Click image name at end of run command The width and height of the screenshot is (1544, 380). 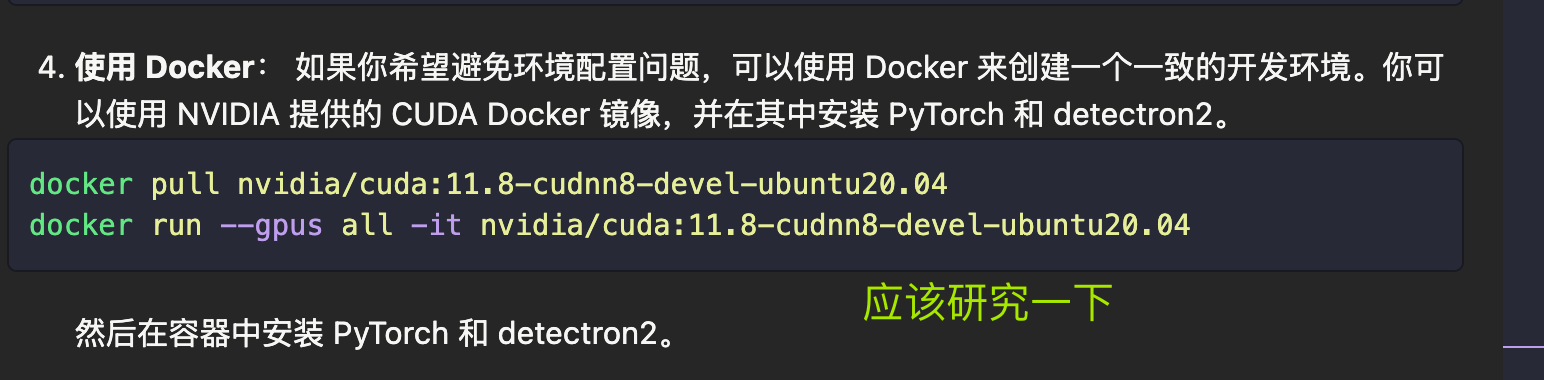coord(836,224)
